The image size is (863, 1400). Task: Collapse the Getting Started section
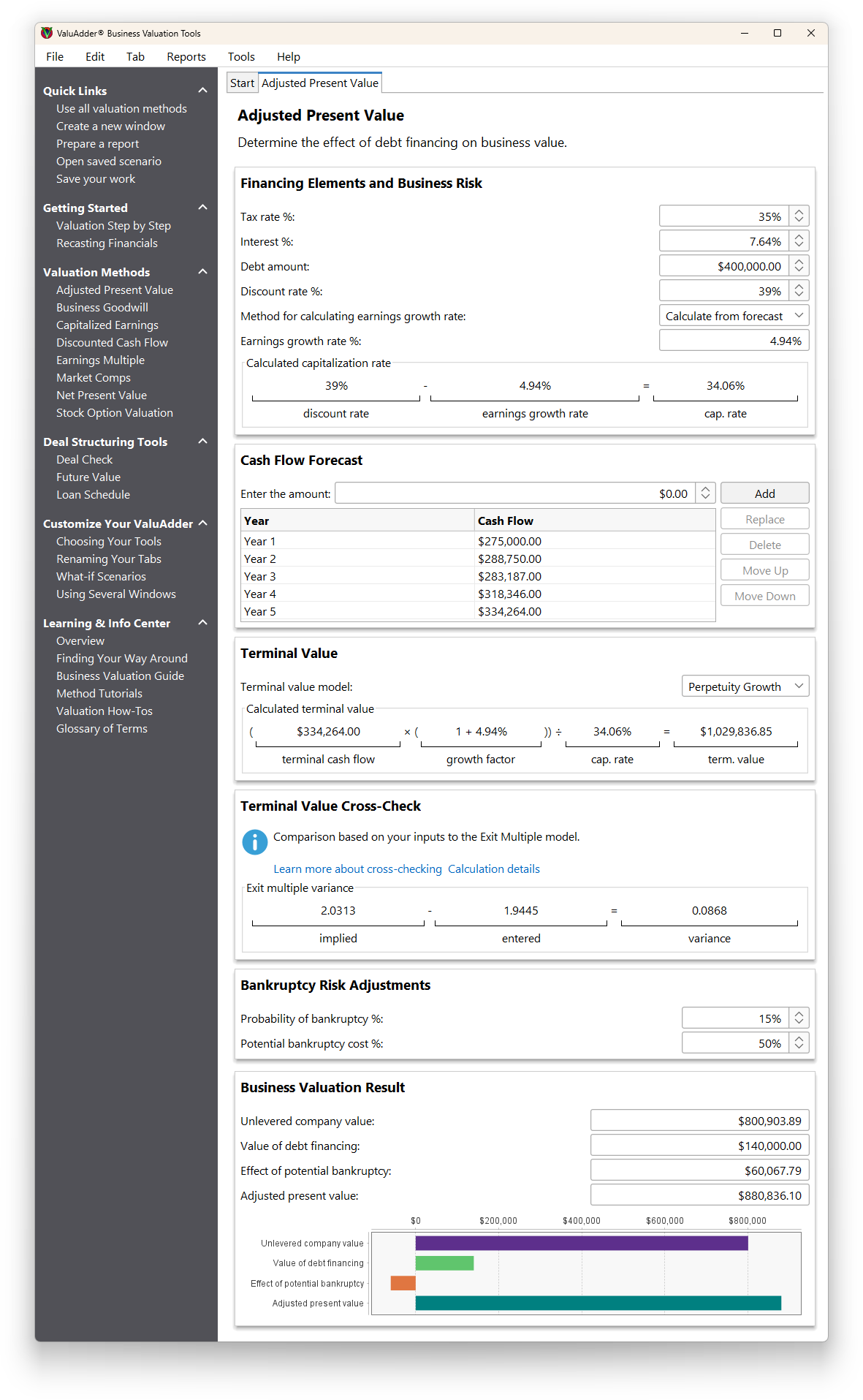pyautogui.click(x=203, y=207)
